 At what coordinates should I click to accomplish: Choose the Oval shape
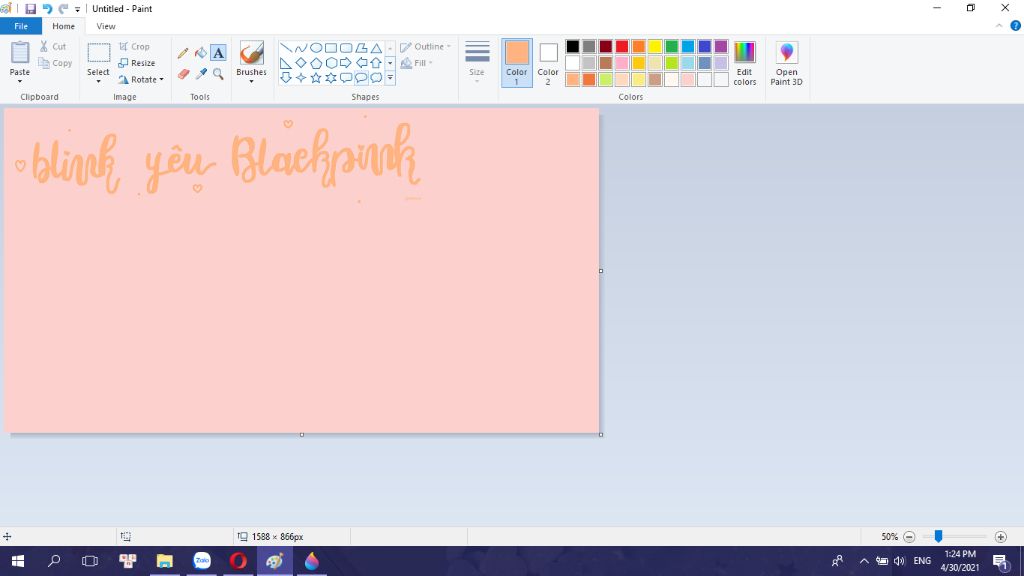(x=315, y=48)
